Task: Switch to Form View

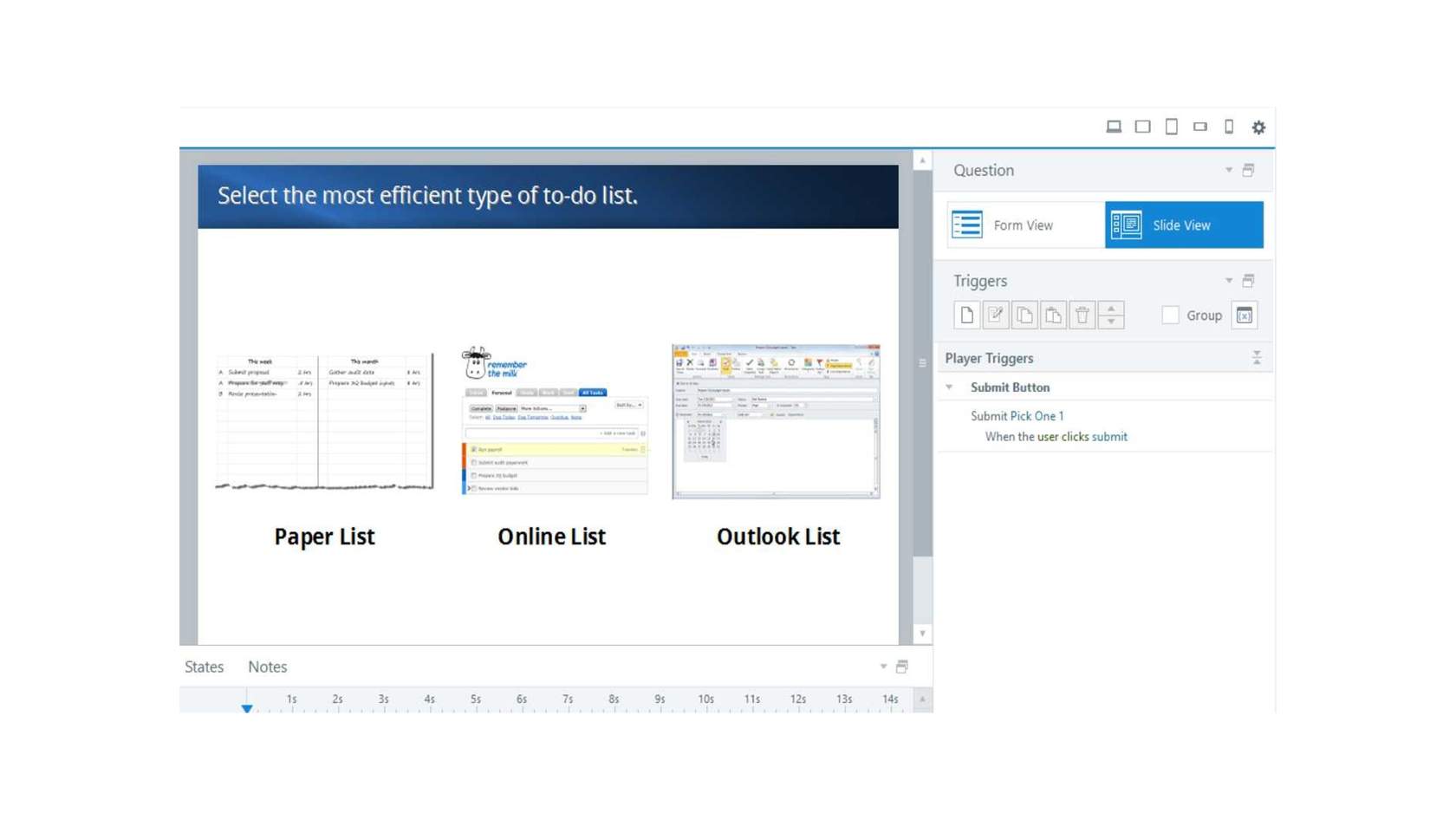Action: point(1025,225)
